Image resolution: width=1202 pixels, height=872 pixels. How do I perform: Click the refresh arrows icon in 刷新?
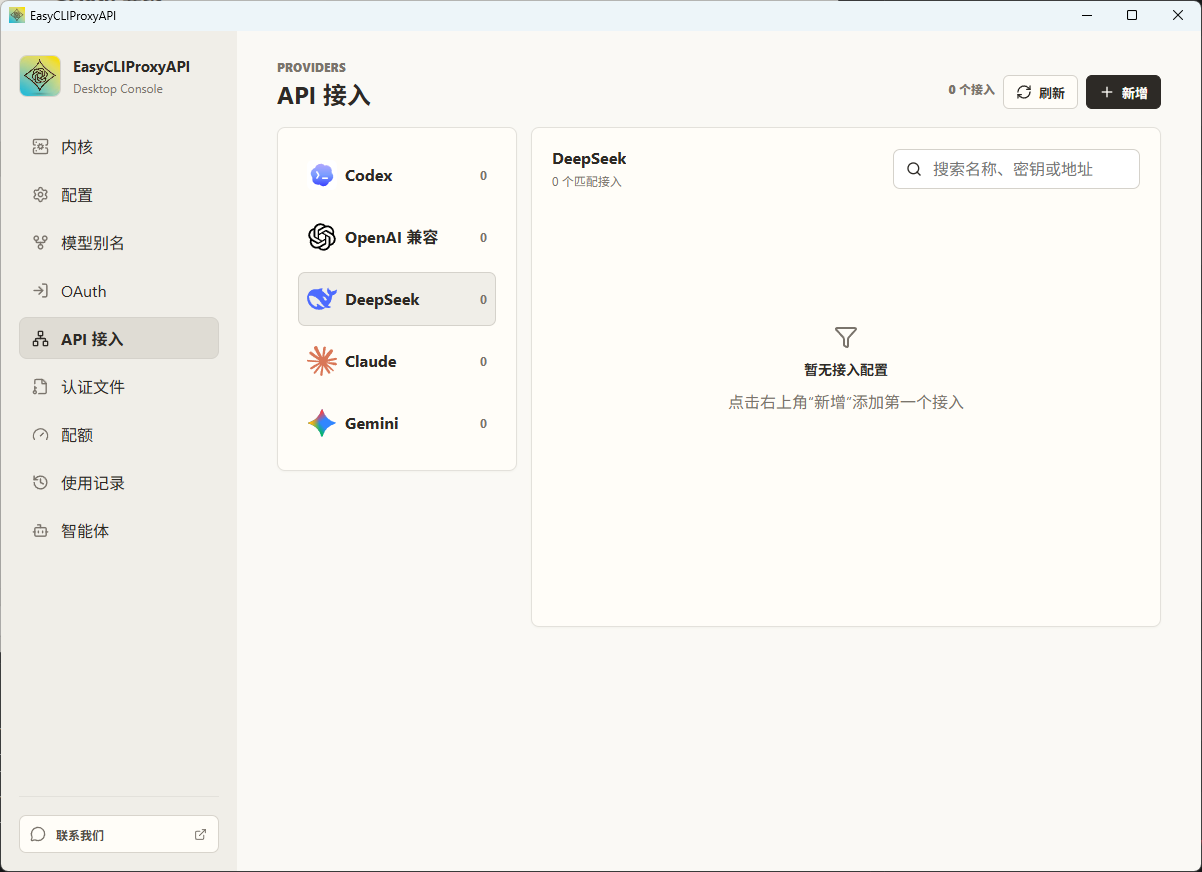click(x=1024, y=93)
